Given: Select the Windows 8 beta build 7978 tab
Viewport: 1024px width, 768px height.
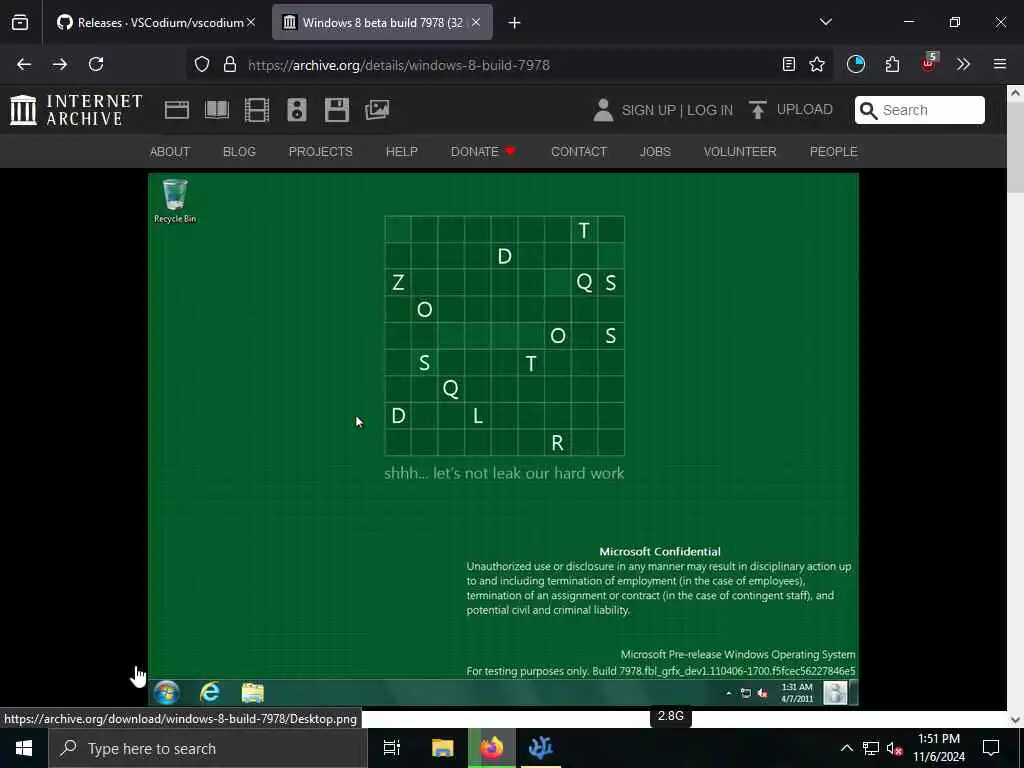Looking at the screenshot, I should click(382, 23).
